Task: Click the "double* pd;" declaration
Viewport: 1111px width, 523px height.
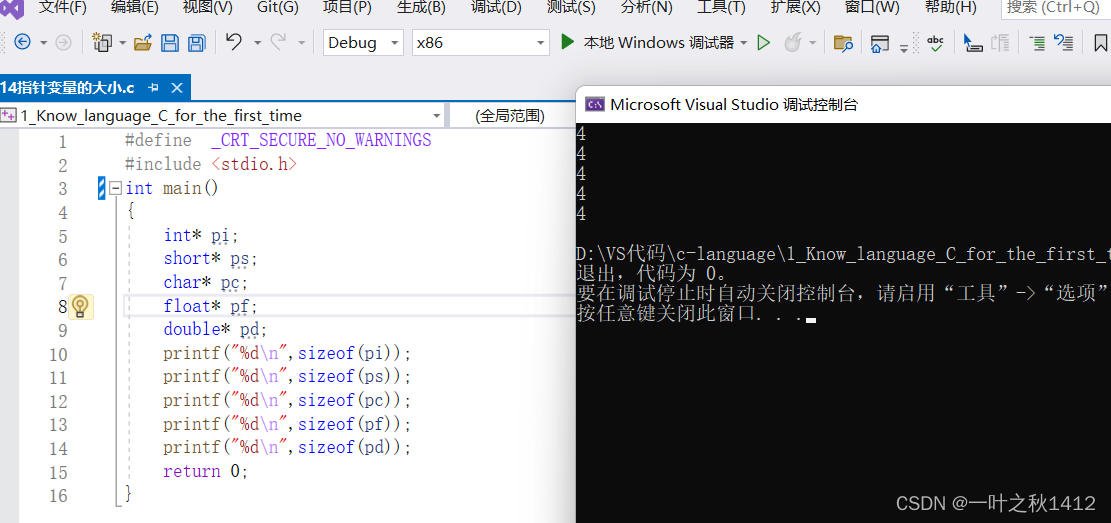Action: pos(216,330)
